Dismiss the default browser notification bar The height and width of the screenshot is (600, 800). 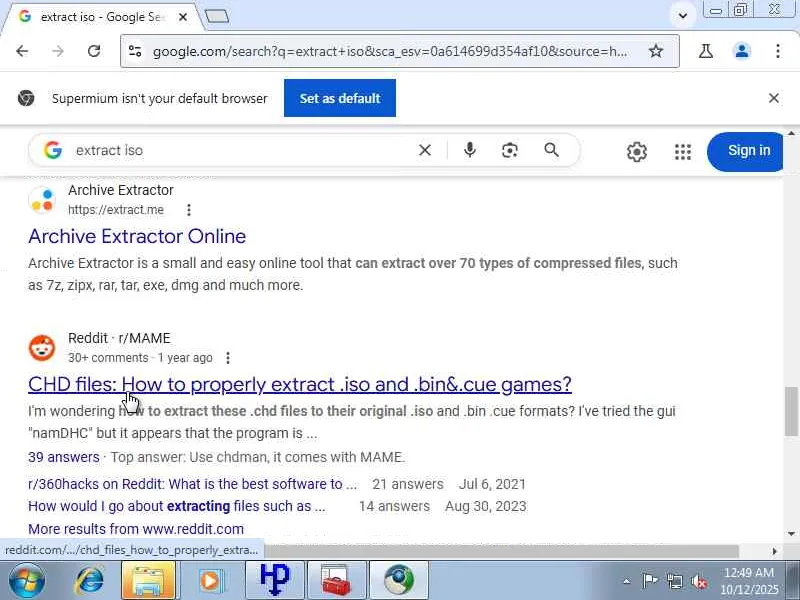(x=773, y=98)
